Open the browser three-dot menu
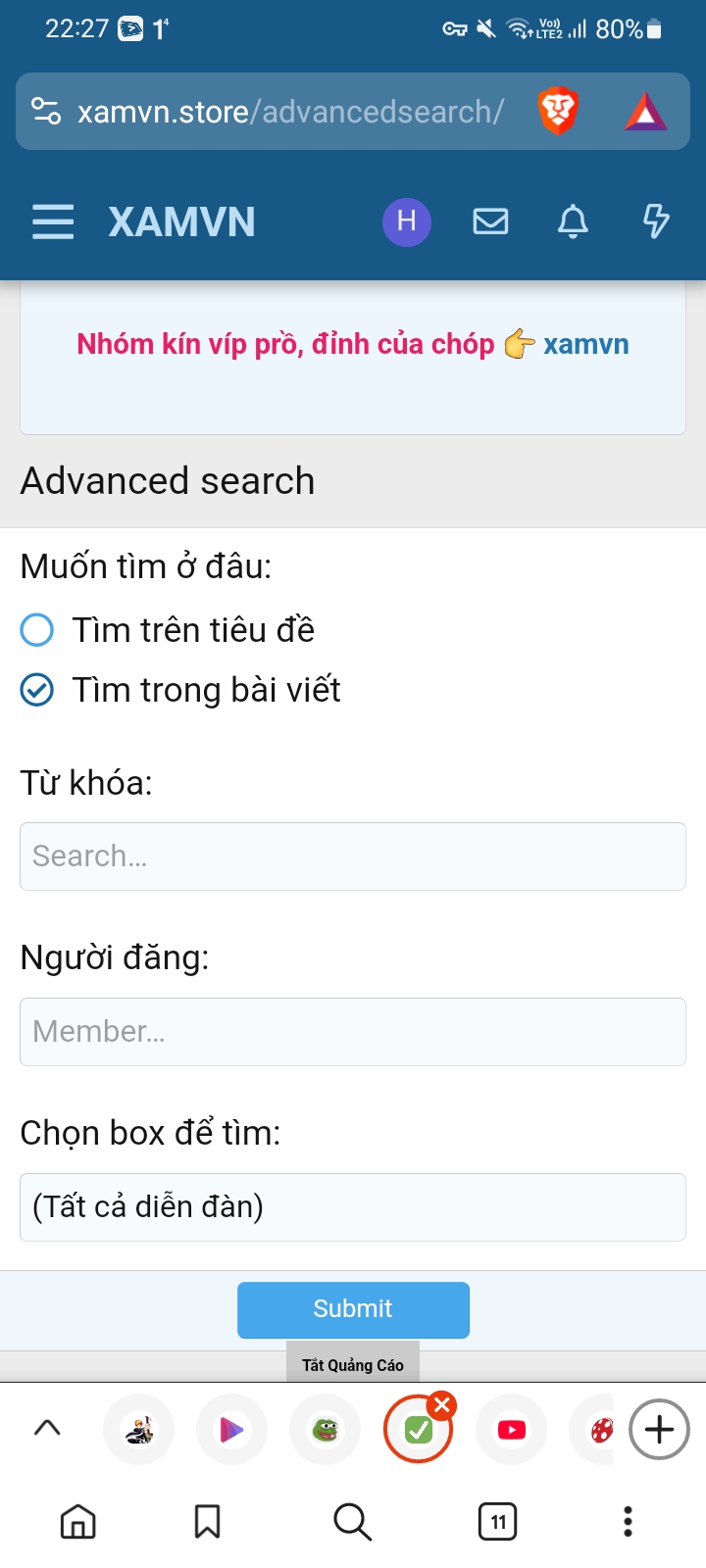This screenshot has height=1568, width=706. (x=628, y=1522)
